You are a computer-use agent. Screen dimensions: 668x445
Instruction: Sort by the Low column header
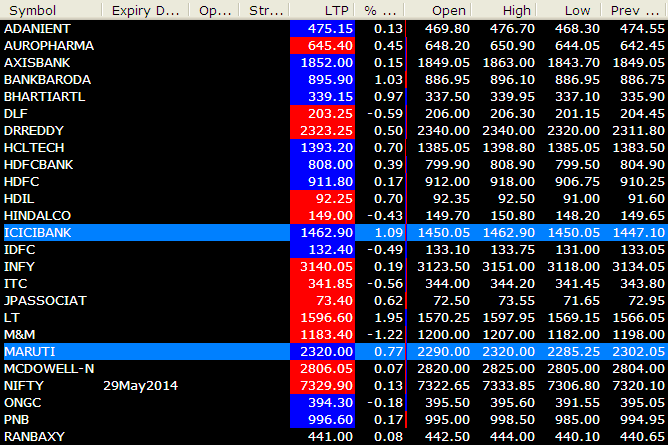pos(569,10)
